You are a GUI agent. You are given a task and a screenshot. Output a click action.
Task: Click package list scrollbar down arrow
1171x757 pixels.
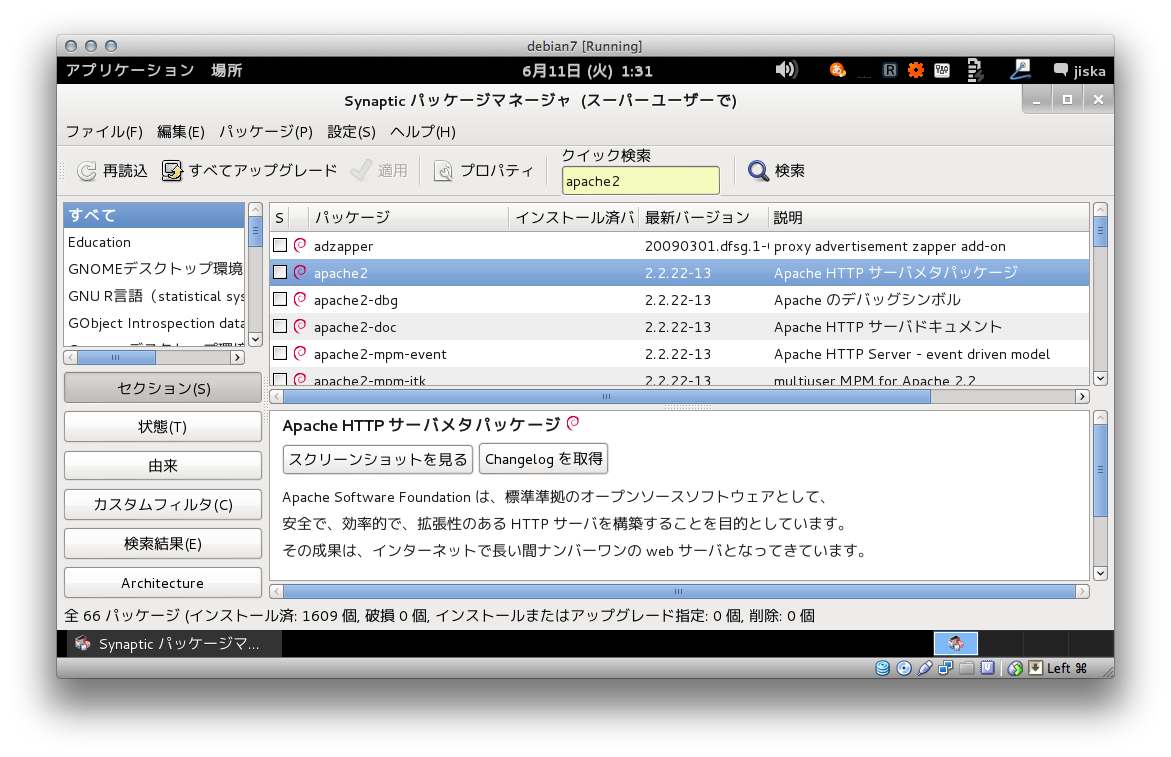pos(1100,378)
